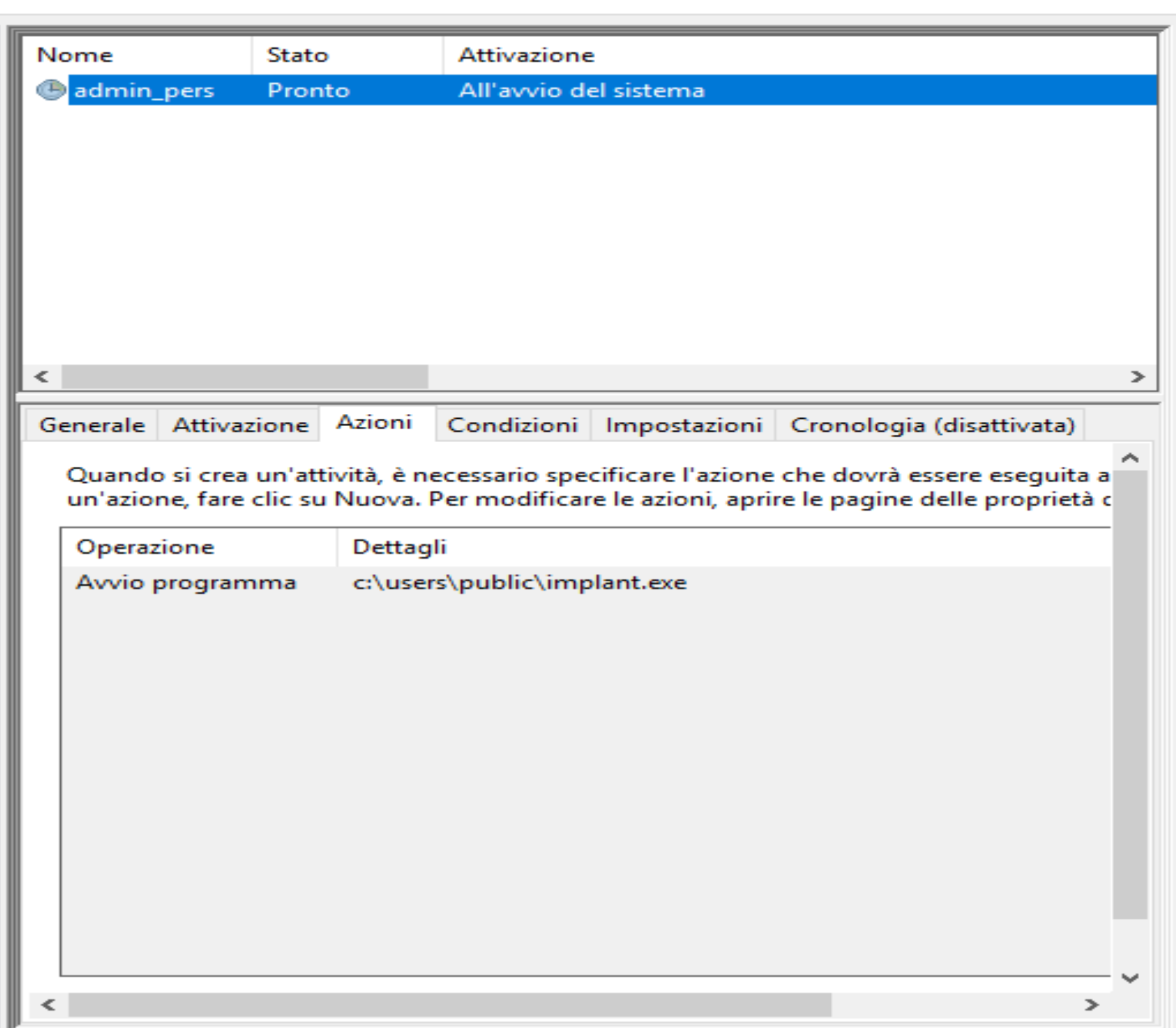1176x1028 pixels.
Task: Select the admin_pers task name
Action: (144, 90)
